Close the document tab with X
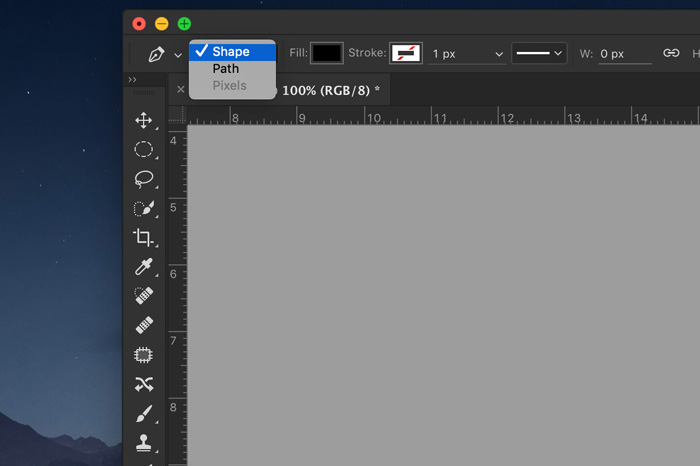Screen dimensions: 700x466 pos(180,89)
